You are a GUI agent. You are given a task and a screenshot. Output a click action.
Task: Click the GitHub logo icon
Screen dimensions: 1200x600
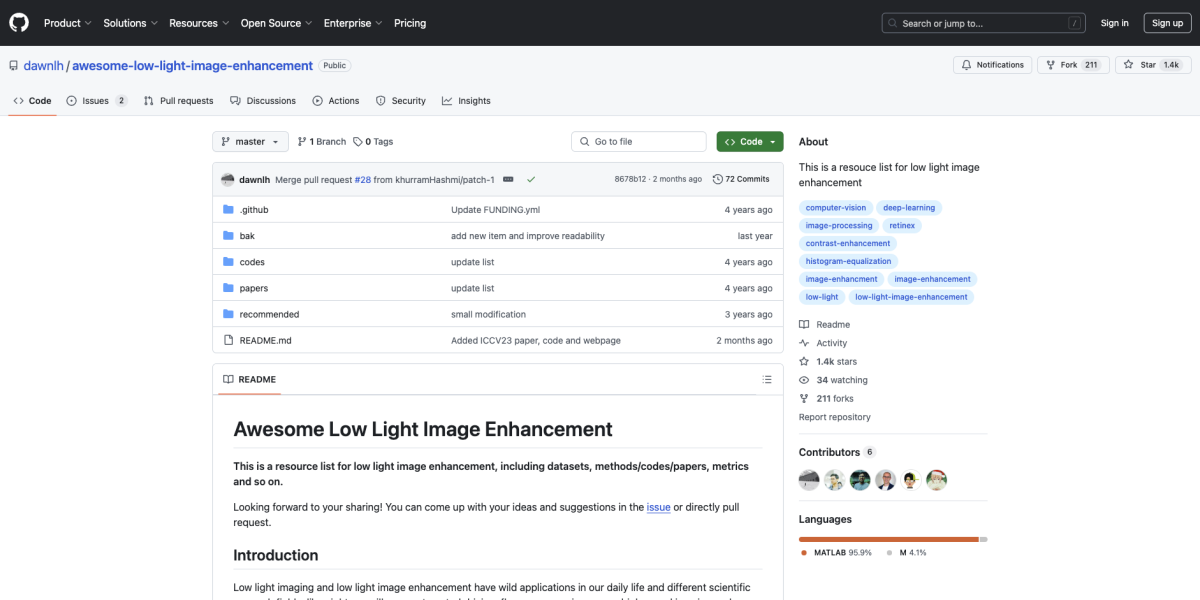click(20, 22)
